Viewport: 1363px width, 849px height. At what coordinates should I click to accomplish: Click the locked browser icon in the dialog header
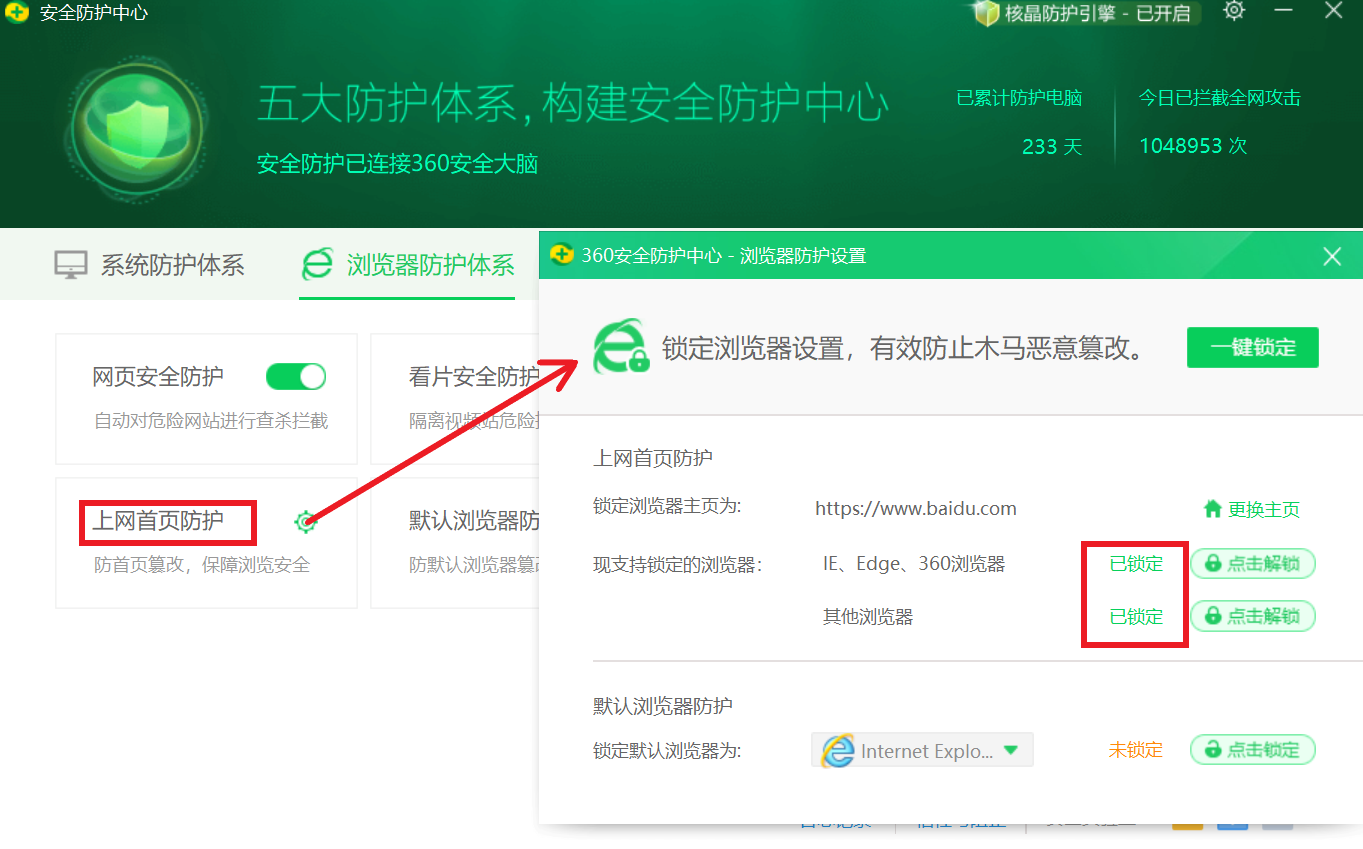coord(621,347)
